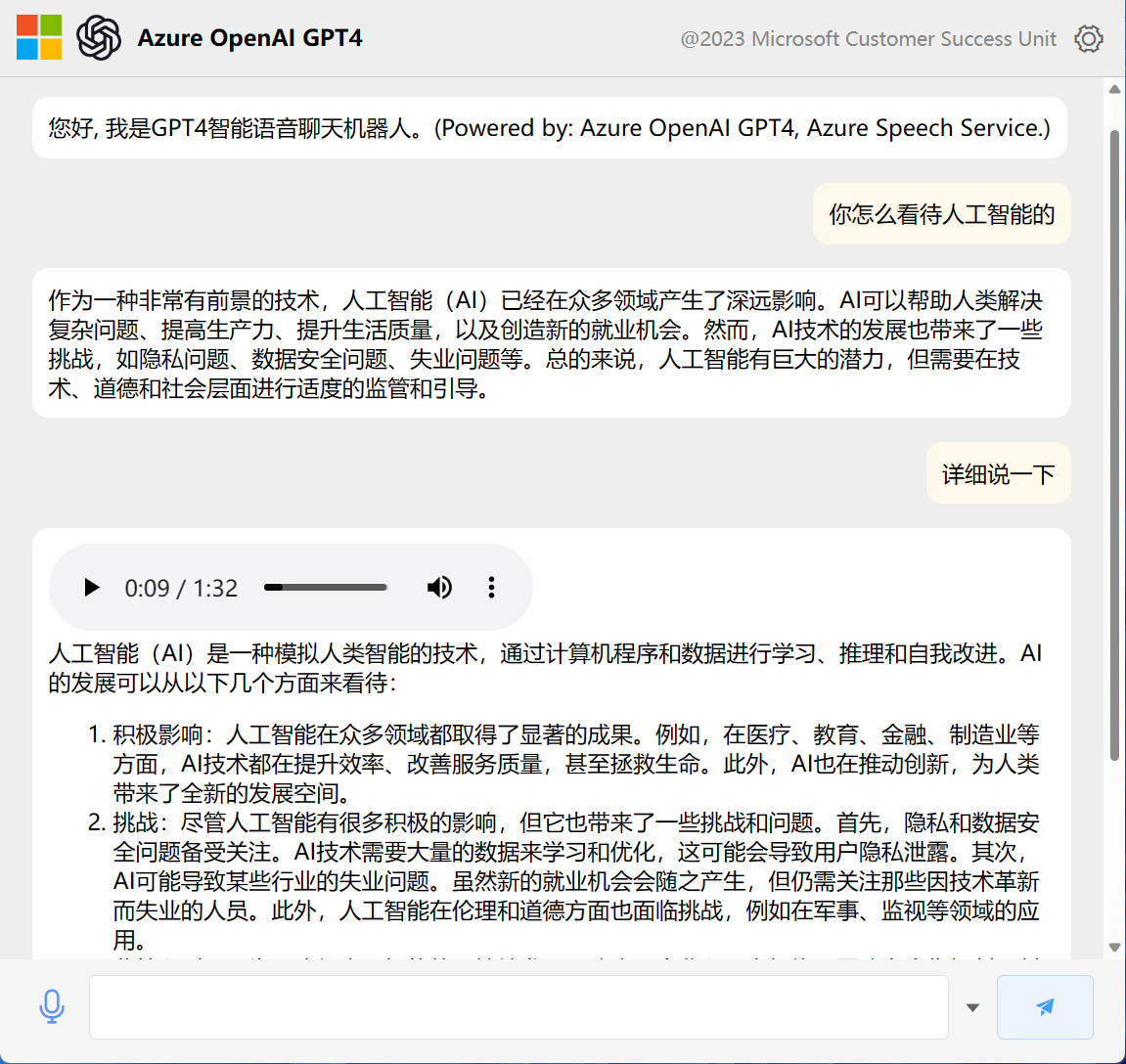This screenshot has width=1126, height=1064.
Task: Click the Azure OpenAI GPT4 title
Action: pyautogui.click(x=249, y=38)
